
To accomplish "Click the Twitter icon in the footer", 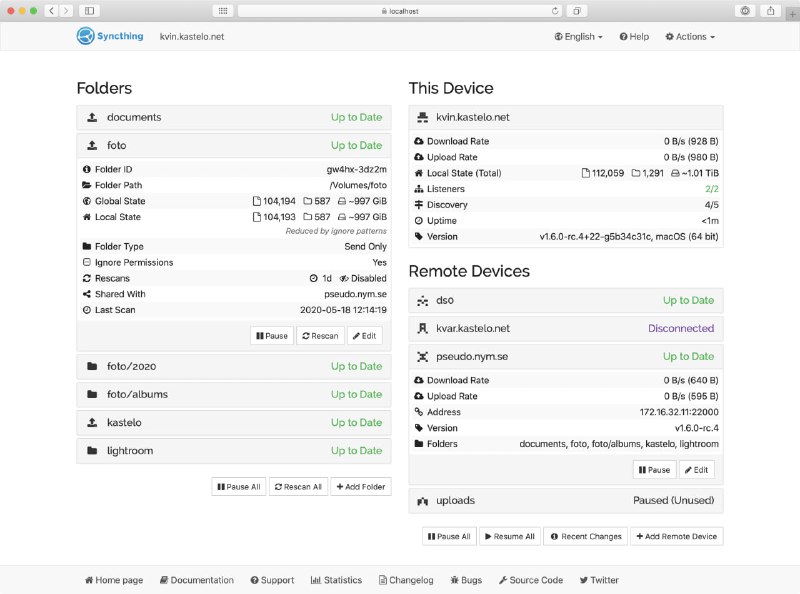I will [587, 580].
